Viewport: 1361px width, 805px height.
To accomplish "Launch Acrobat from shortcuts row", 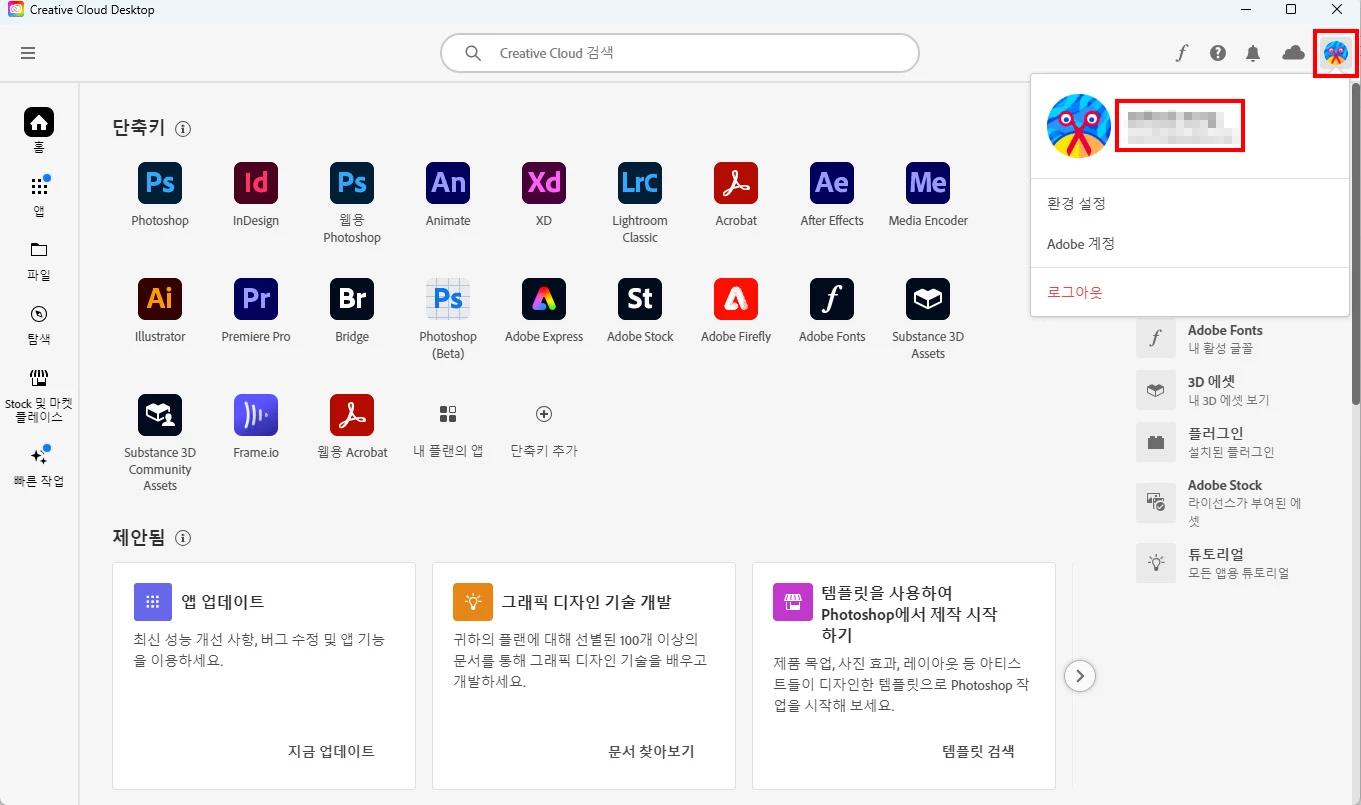I will pyautogui.click(x=736, y=183).
